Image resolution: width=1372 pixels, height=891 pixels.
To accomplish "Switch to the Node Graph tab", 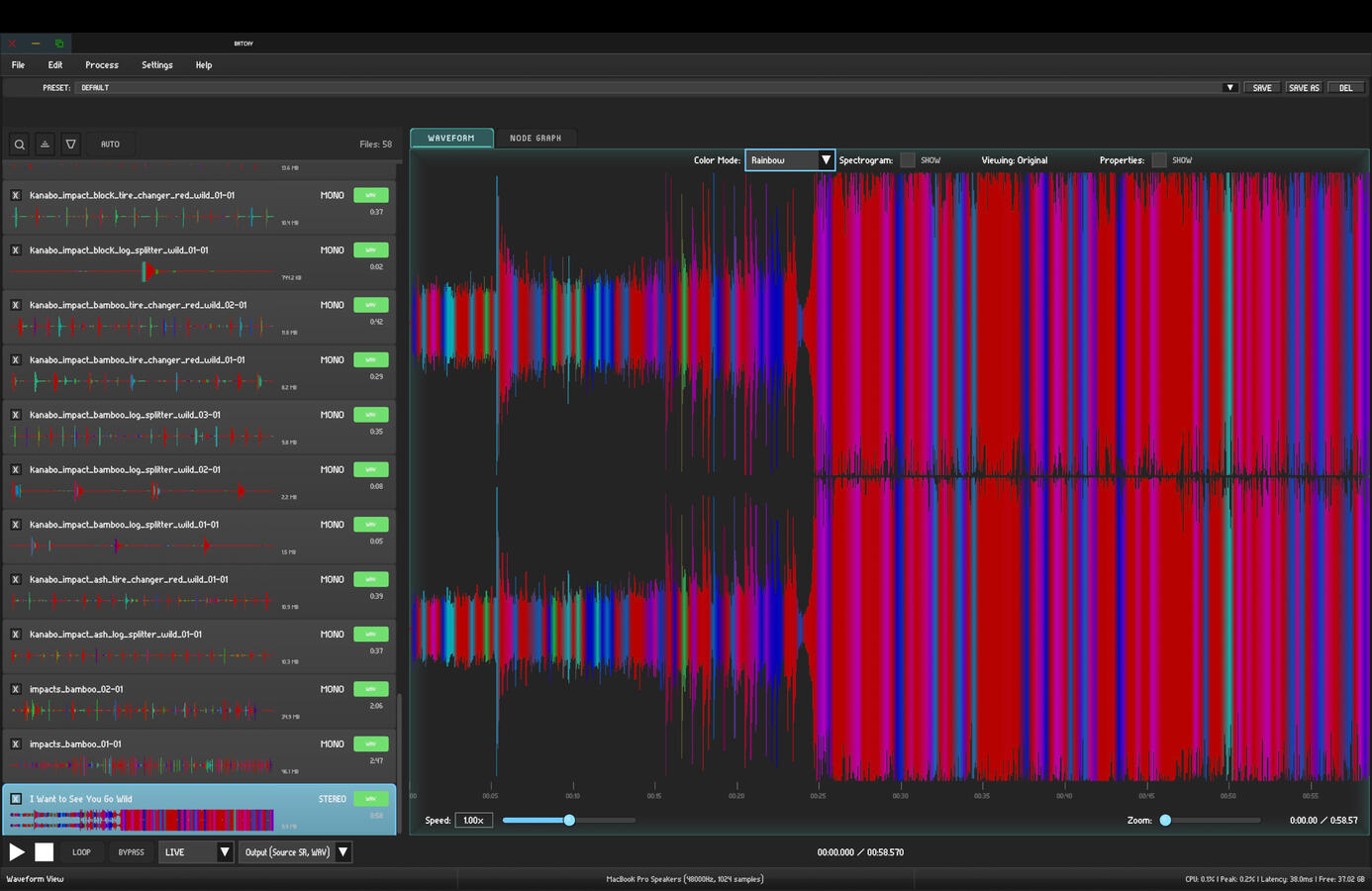I will click(535, 139).
